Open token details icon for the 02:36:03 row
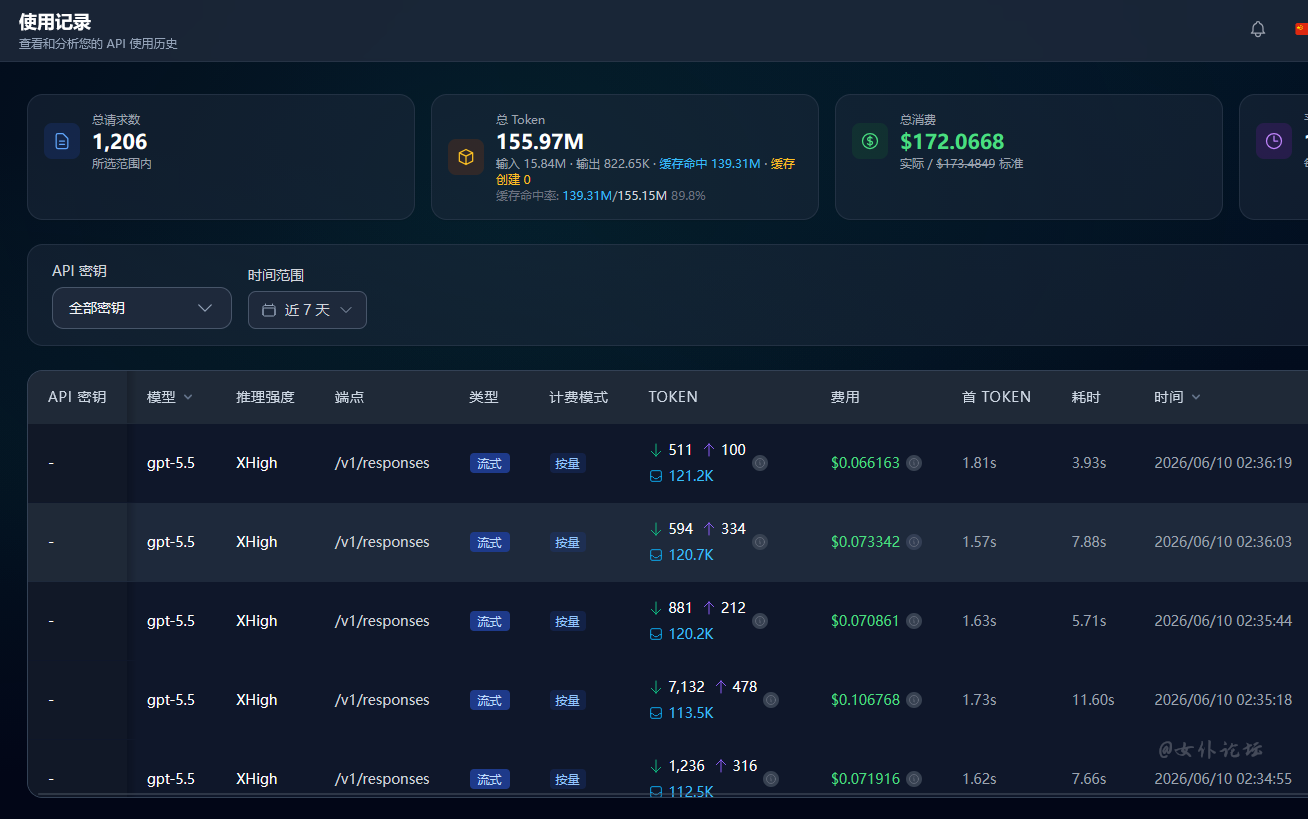This screenshot has height=819, width=1308. (x=760, y=542)
